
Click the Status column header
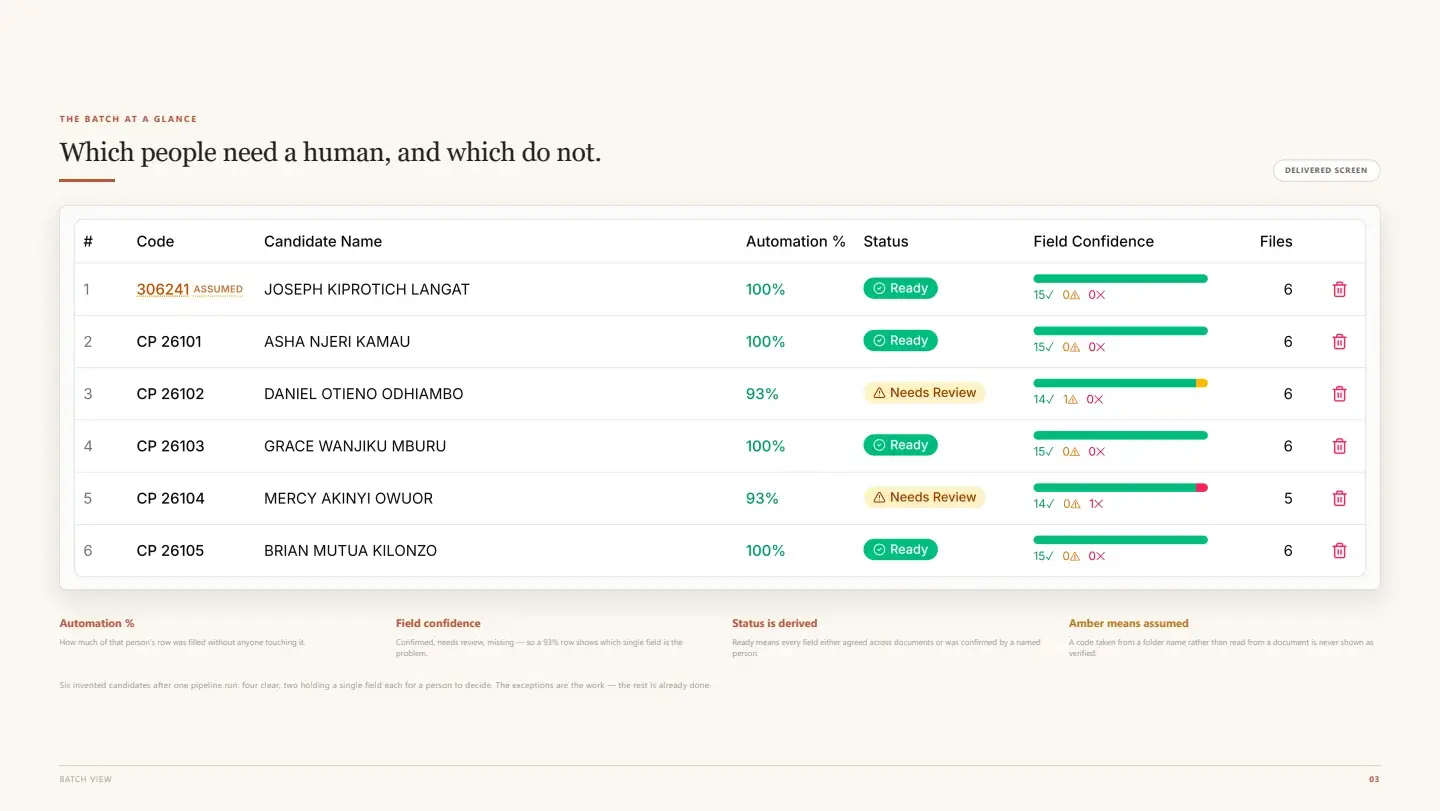[x=886, y=241]
